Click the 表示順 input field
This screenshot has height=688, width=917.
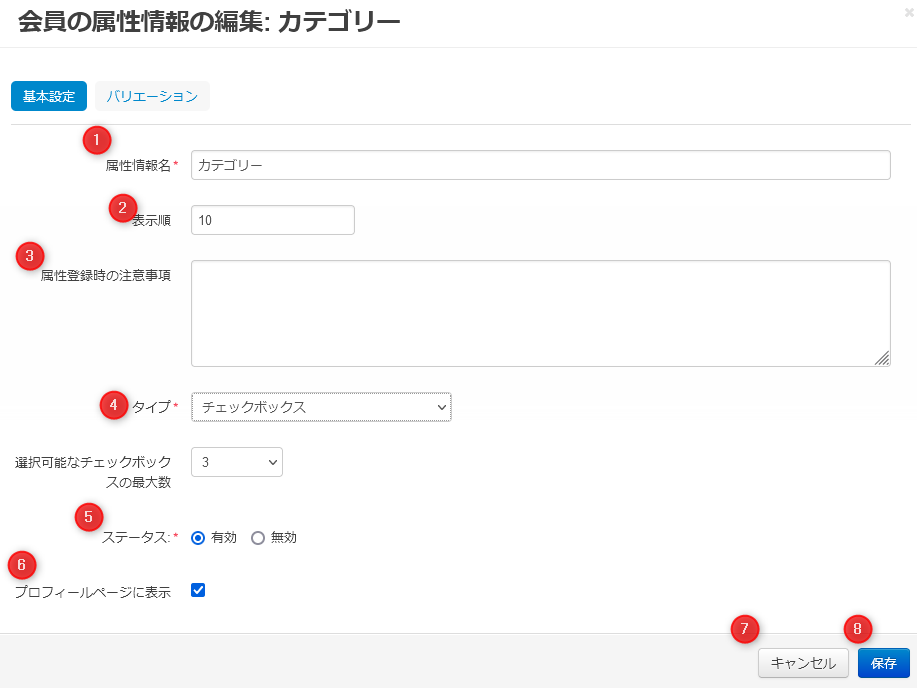click(272, 220)
